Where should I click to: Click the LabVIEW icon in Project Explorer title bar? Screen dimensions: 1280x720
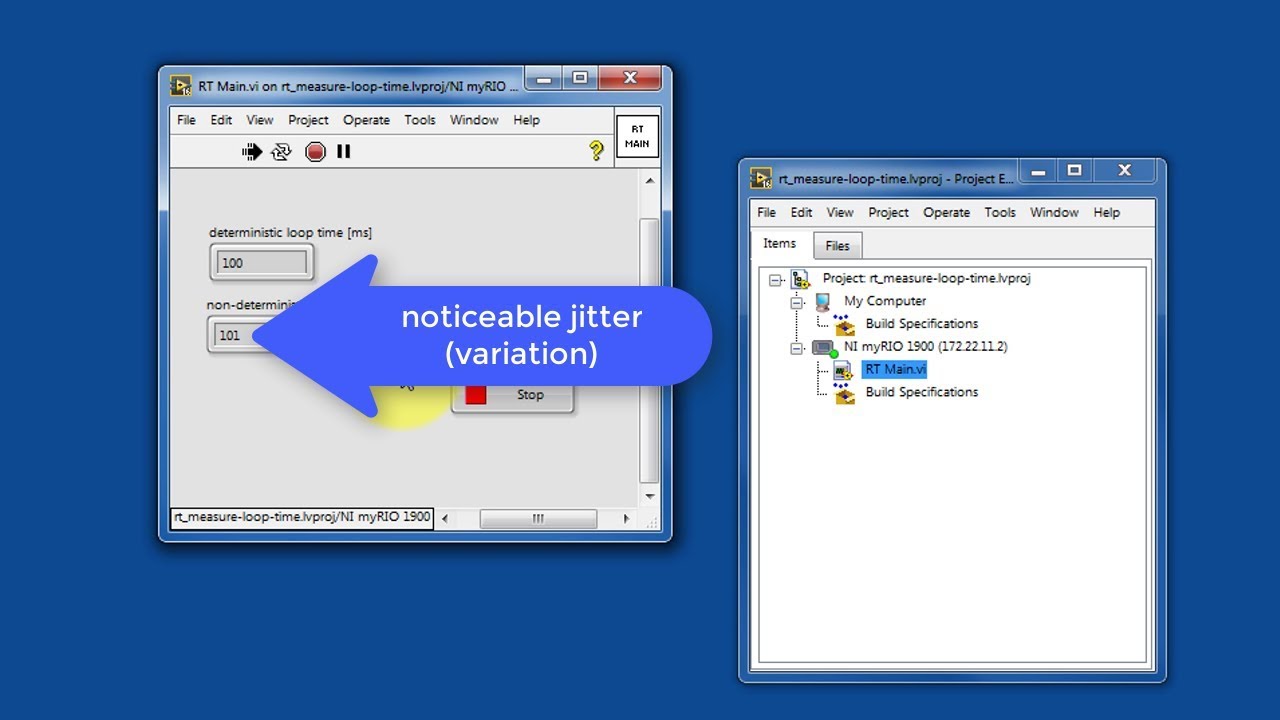[761, 179]
